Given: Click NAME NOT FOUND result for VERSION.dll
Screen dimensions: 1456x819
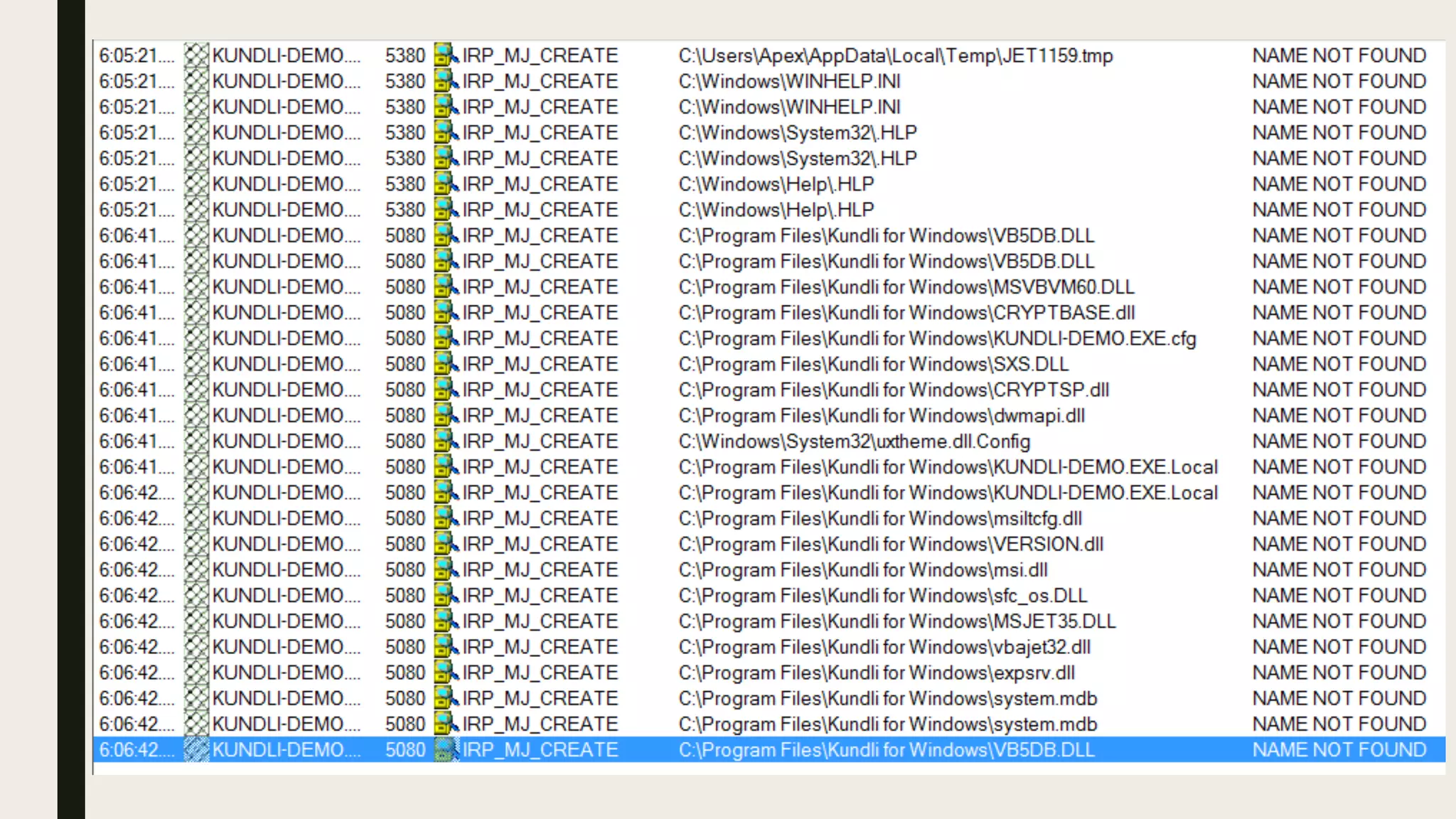Looking at the screenshot, I should [1339, 545].
